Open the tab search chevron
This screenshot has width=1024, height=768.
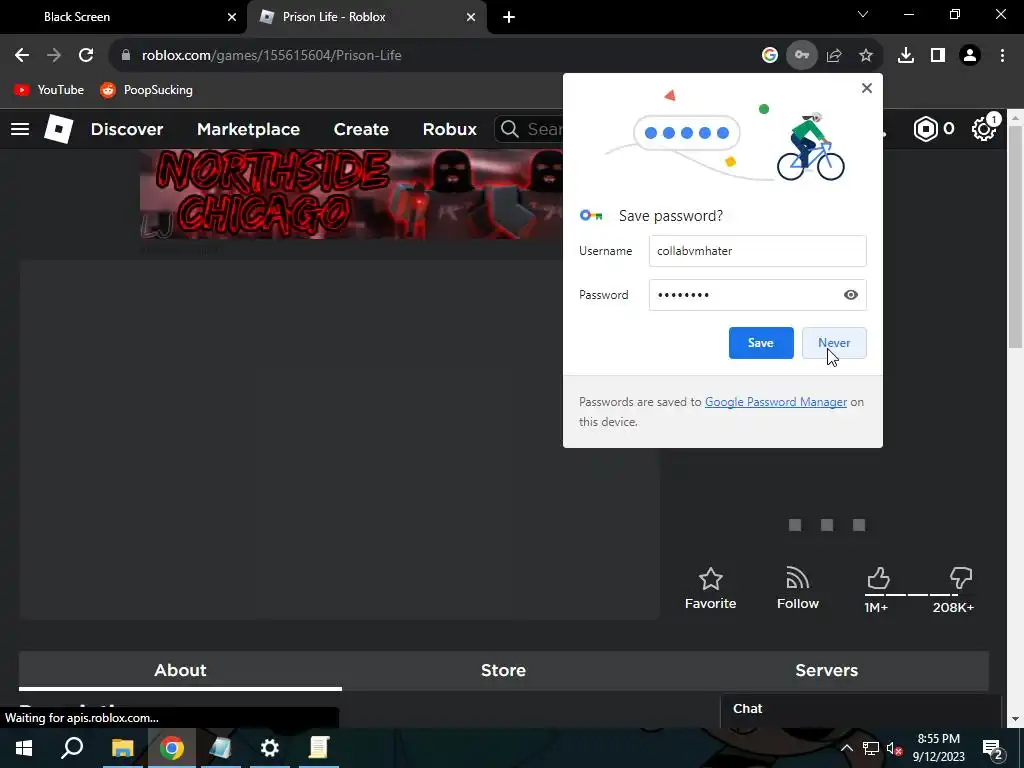(x=863, y=14)
